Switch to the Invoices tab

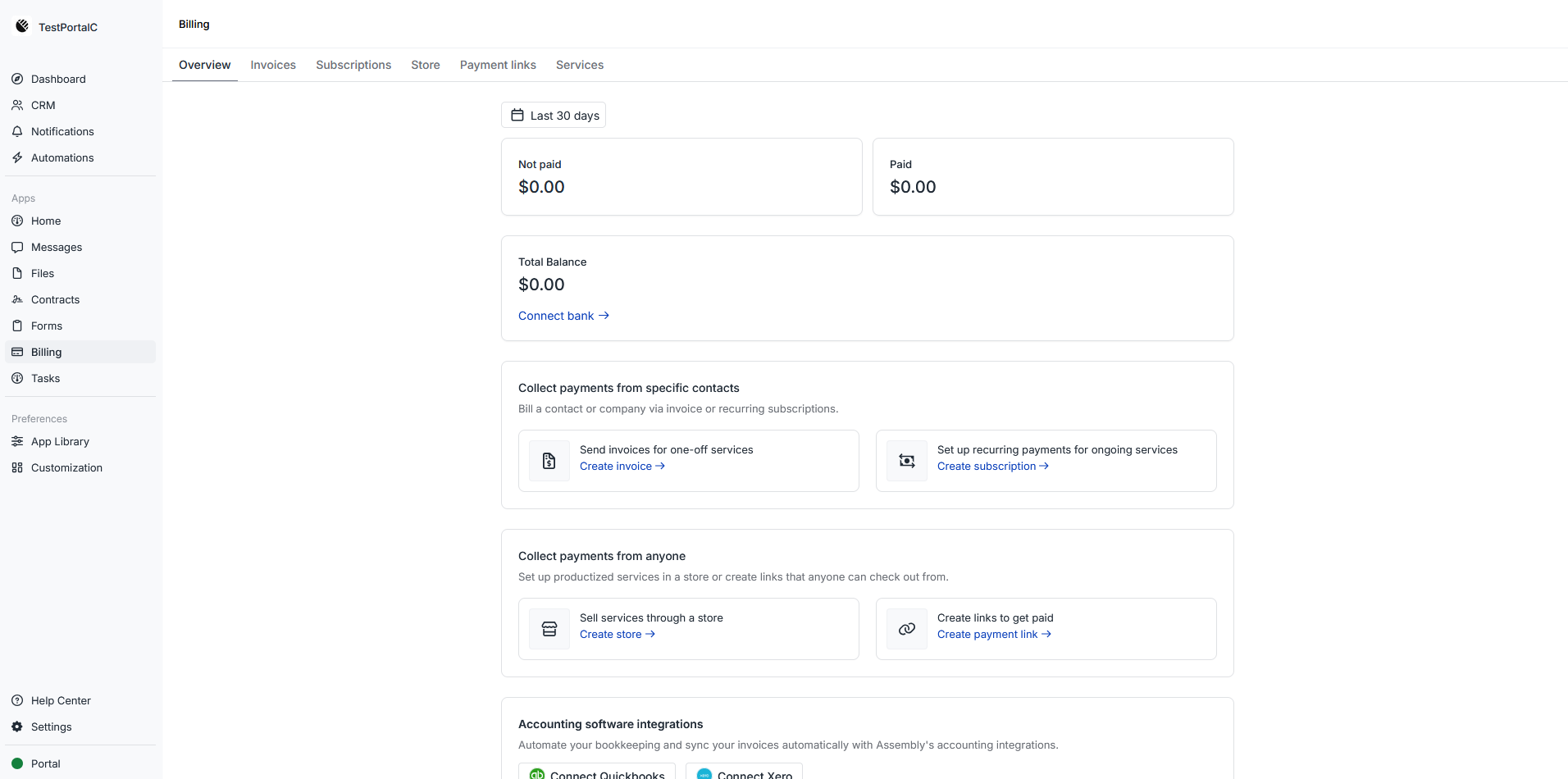coord(273,65)
